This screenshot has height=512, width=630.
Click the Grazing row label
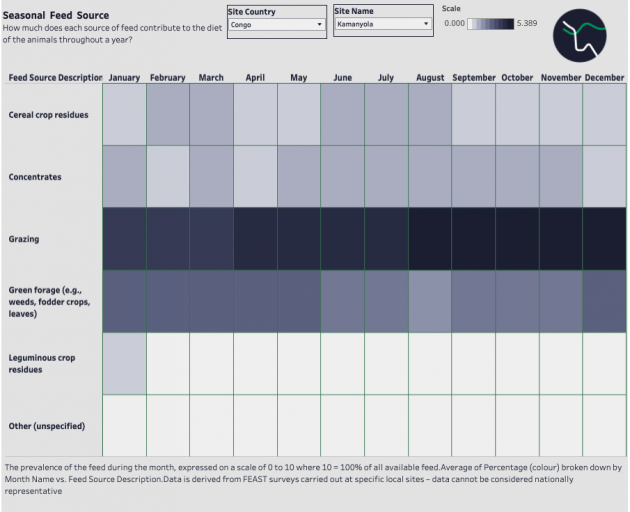[x=24, y=240]
